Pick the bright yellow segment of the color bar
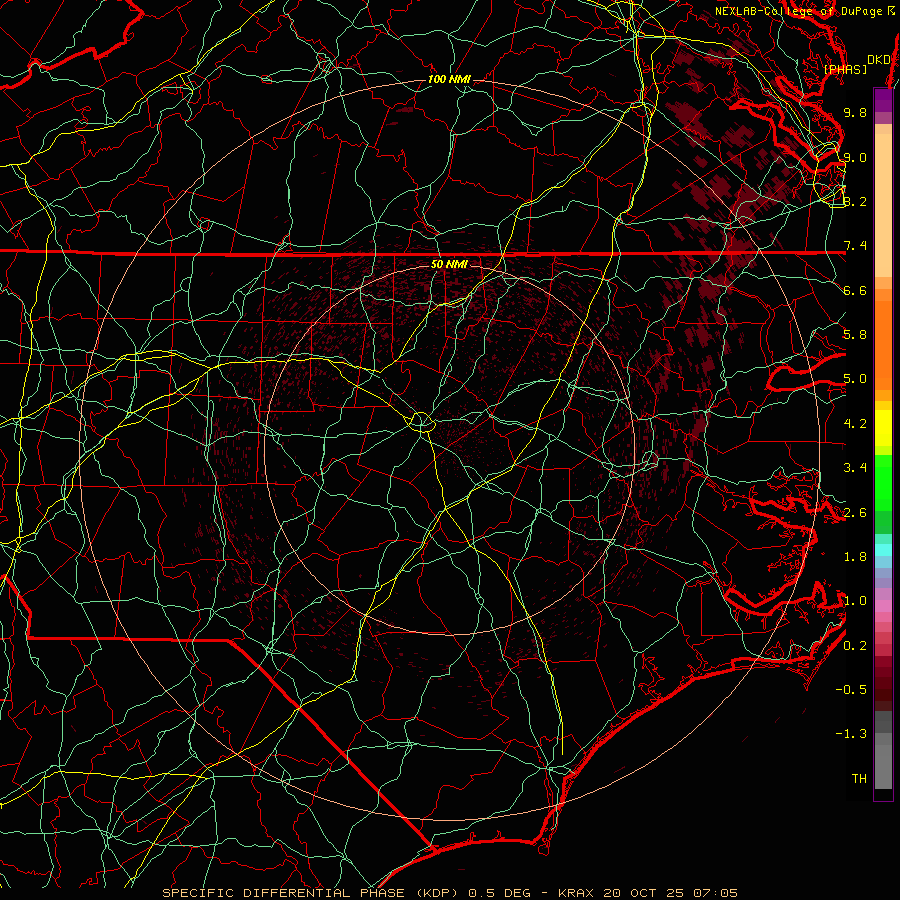900x900 pixels. 883,428
